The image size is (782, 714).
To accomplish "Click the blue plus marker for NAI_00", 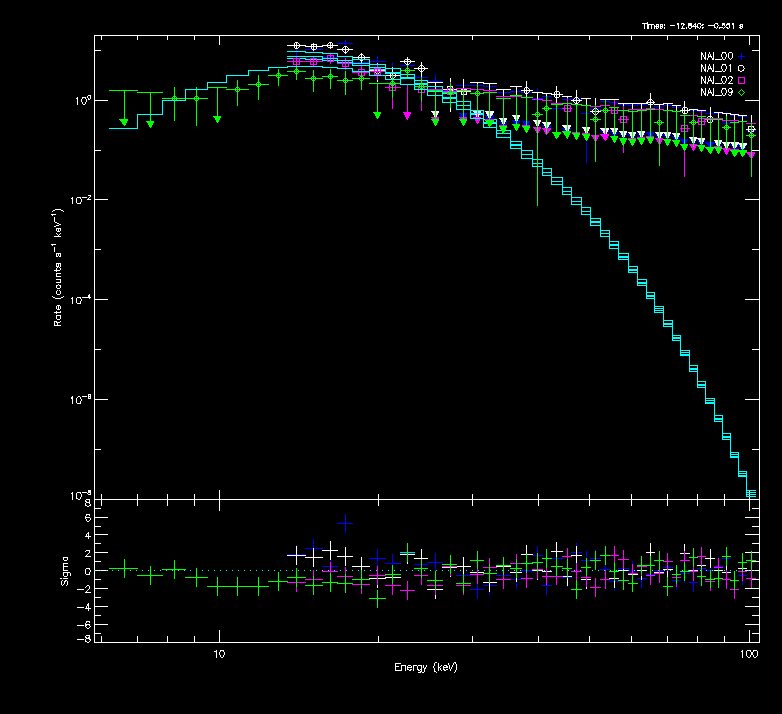I will point(741,56).
